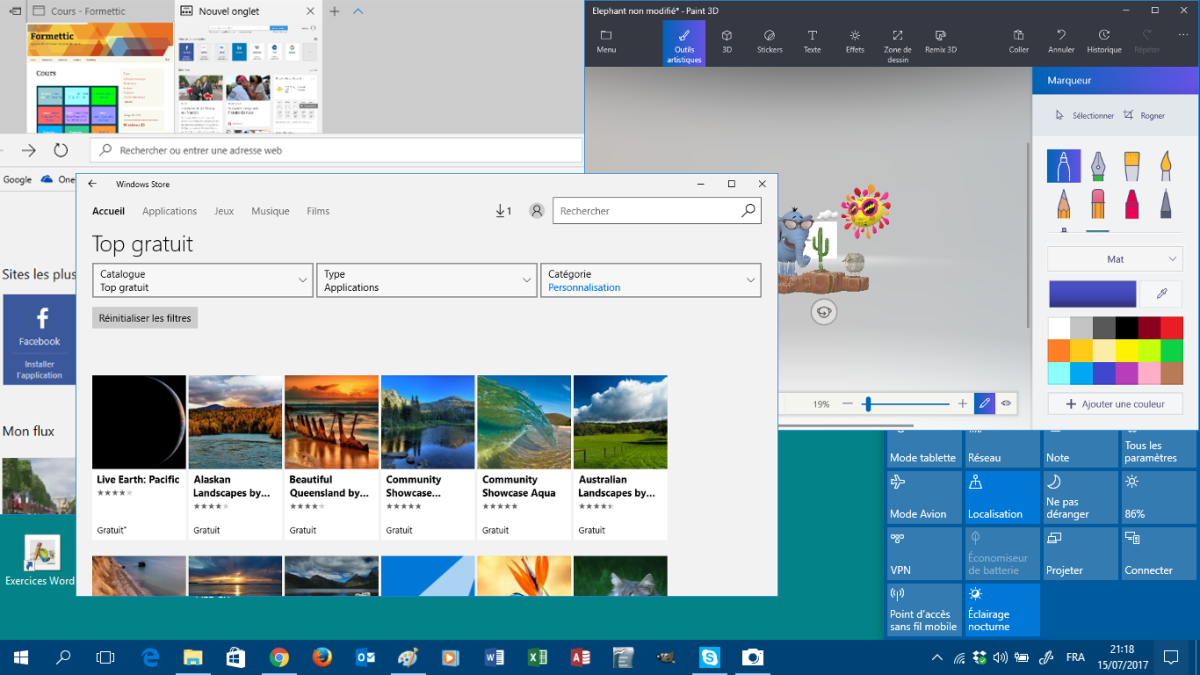Click the 3D view rotate handle under the scene
1200x675 pixels.
pyautogui.click(x=824, y=312)
